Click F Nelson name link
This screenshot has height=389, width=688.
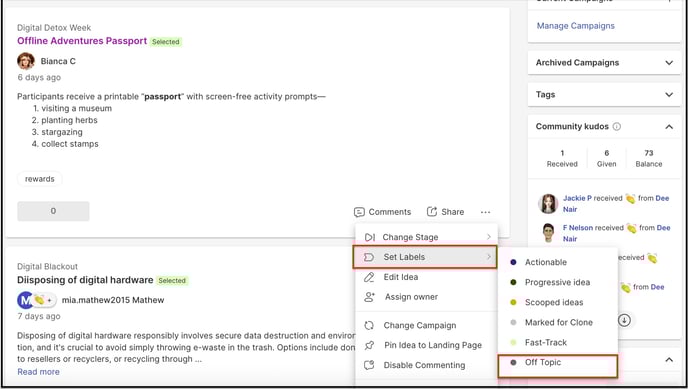pyautogui.click(x=578, y=228)
